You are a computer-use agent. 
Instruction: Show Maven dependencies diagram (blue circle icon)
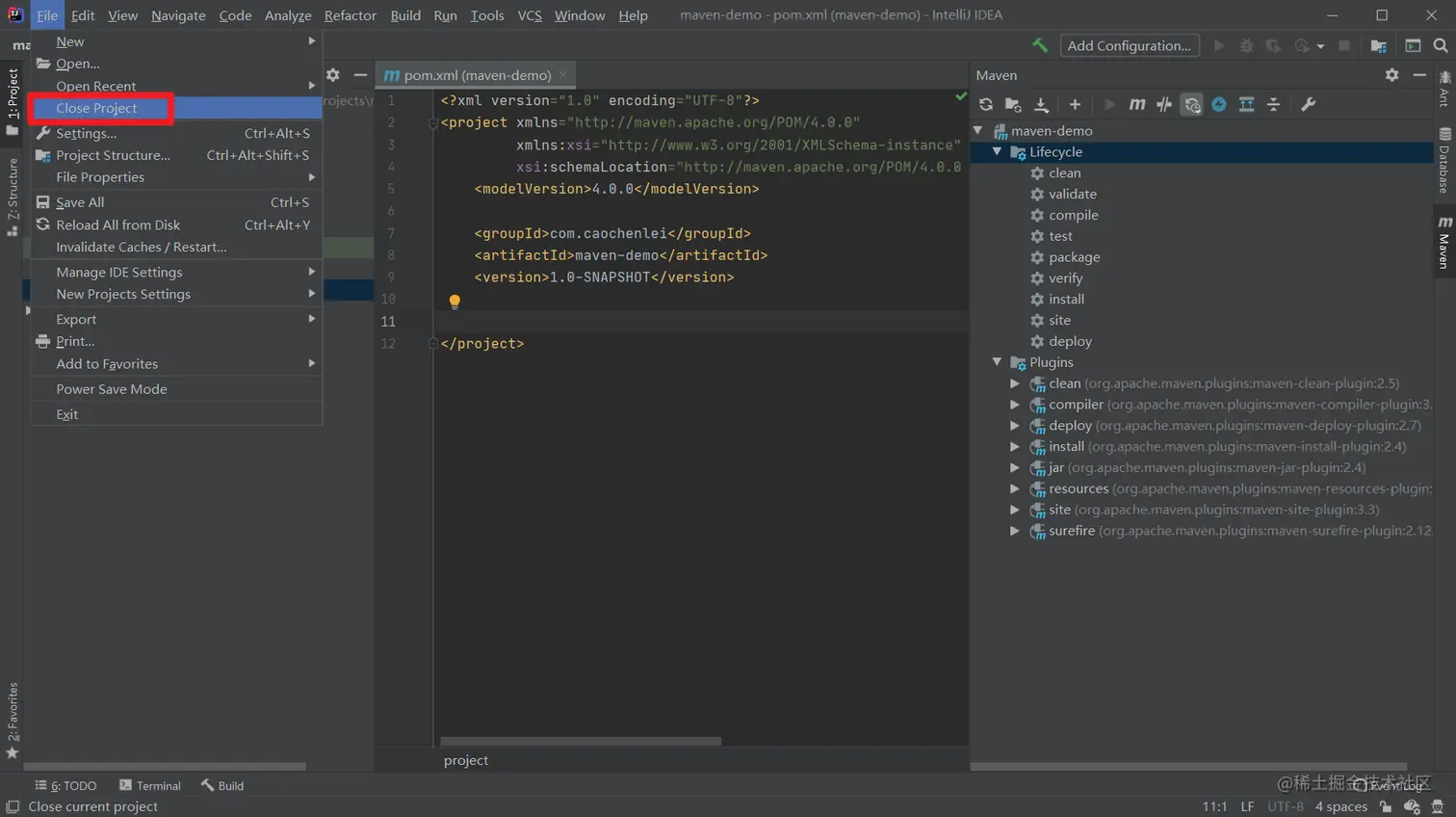pos(1219,104)
